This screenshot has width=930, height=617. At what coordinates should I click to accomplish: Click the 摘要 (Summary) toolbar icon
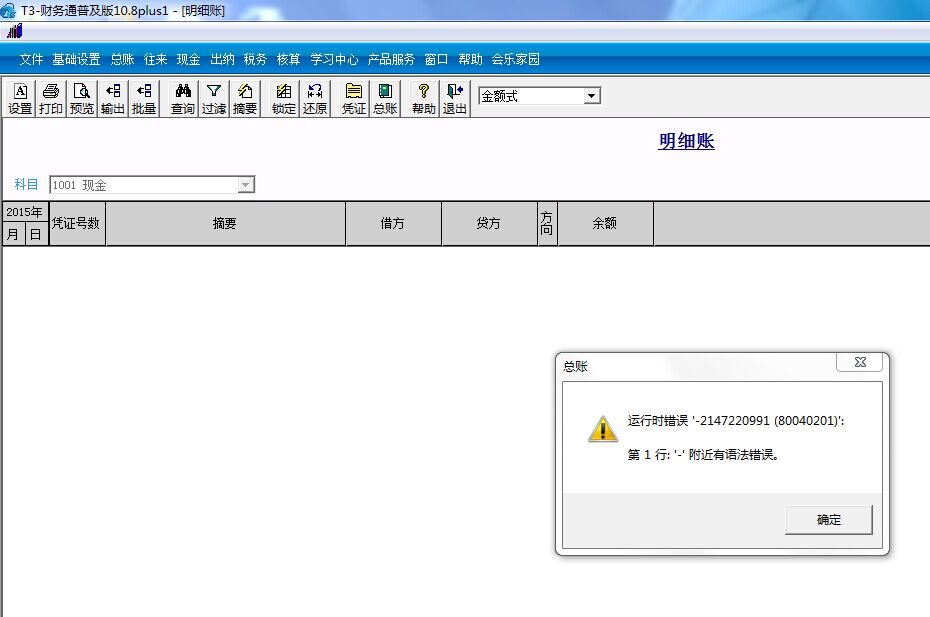[x=245, y=98]
